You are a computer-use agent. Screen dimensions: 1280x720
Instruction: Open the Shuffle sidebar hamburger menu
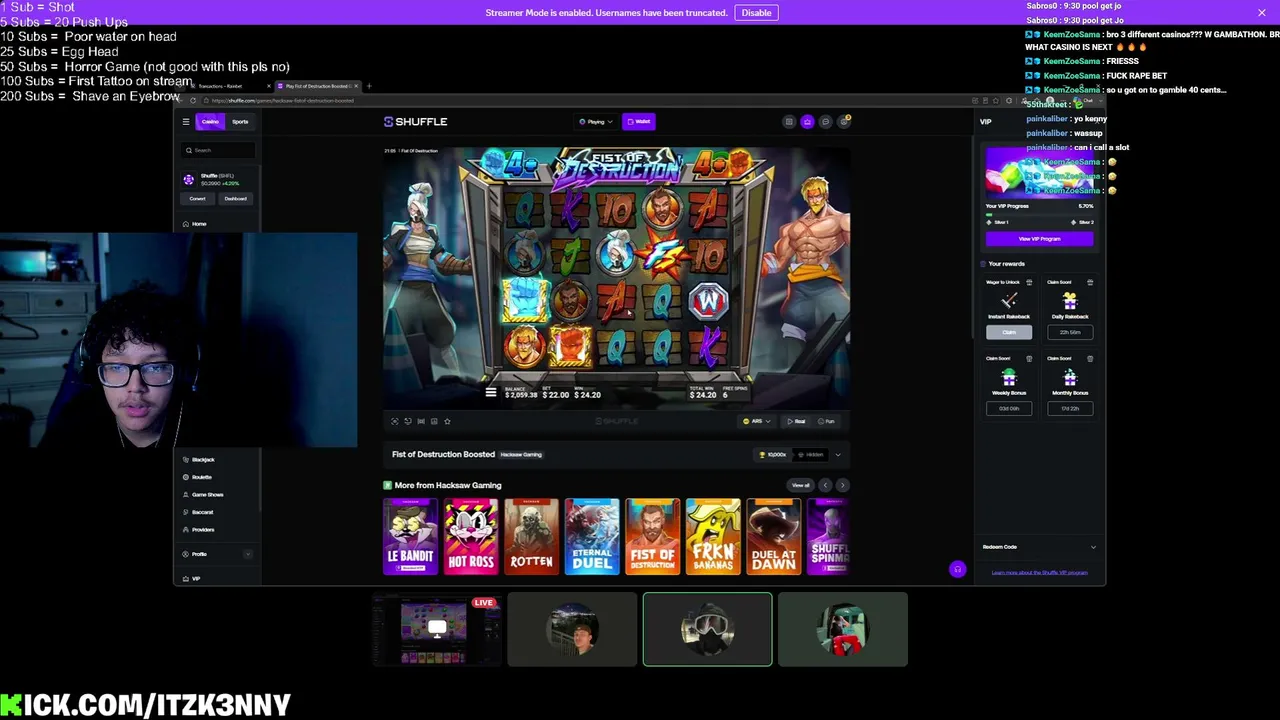pos(185,122)
